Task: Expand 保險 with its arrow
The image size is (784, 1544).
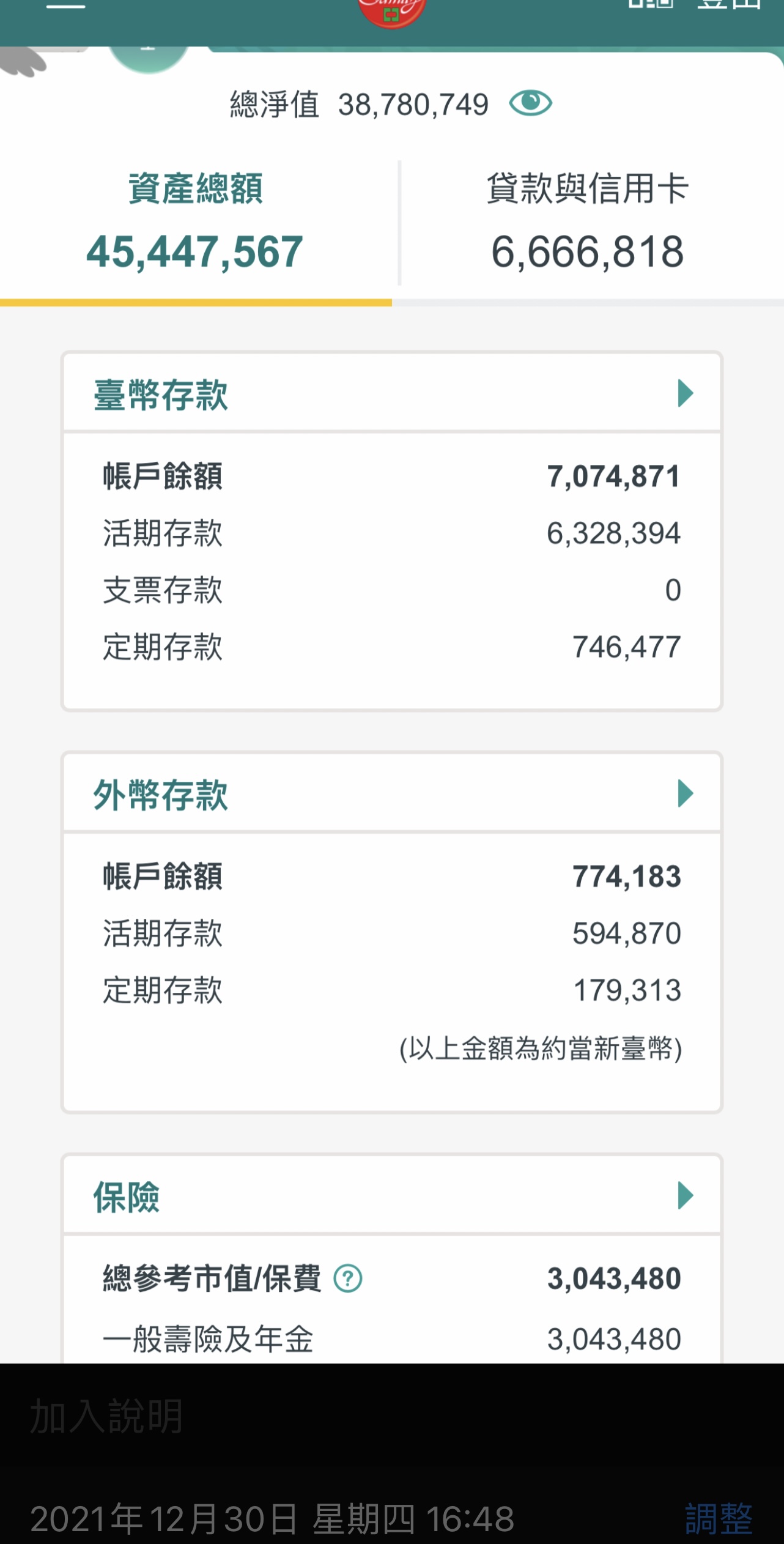Action: point(686,1195)
